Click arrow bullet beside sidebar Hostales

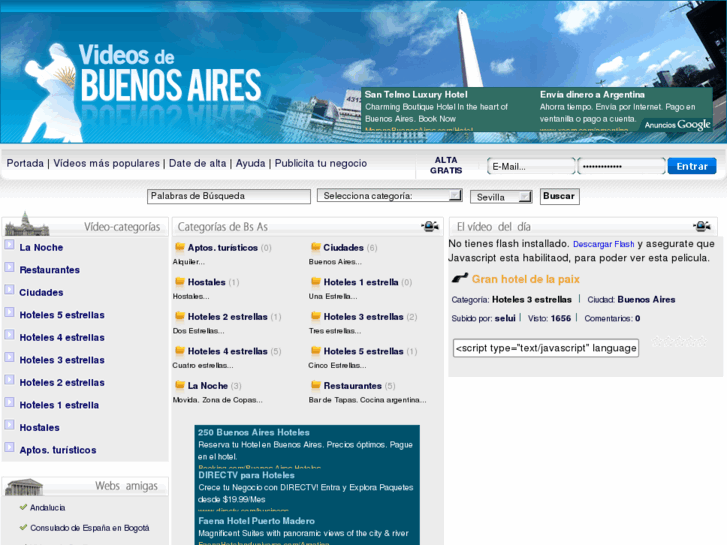pos(9,425)
